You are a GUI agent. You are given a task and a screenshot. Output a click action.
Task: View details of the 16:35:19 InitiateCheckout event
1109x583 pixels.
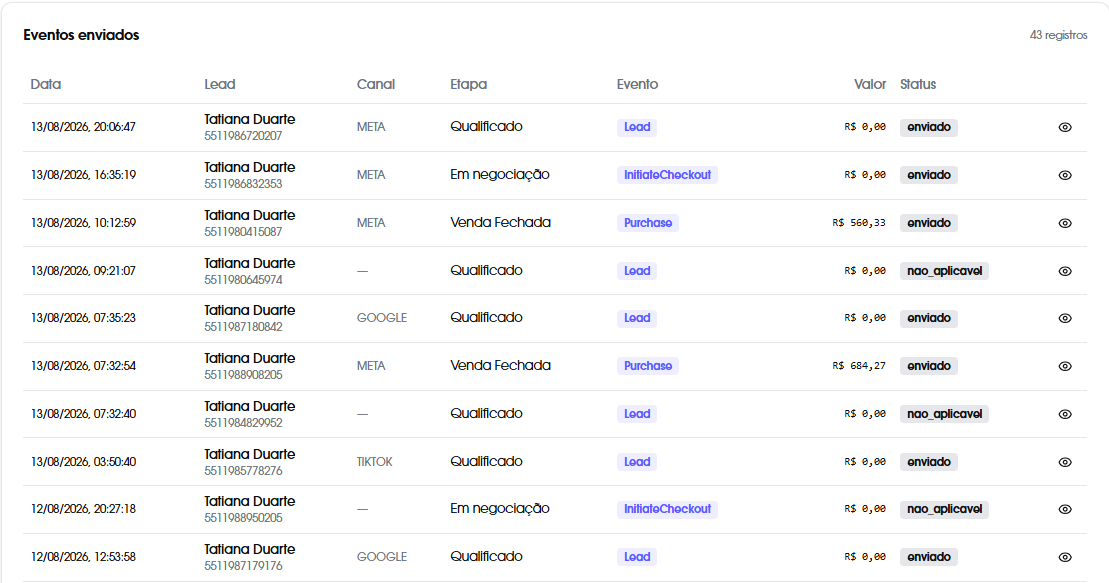[1064, 175]
